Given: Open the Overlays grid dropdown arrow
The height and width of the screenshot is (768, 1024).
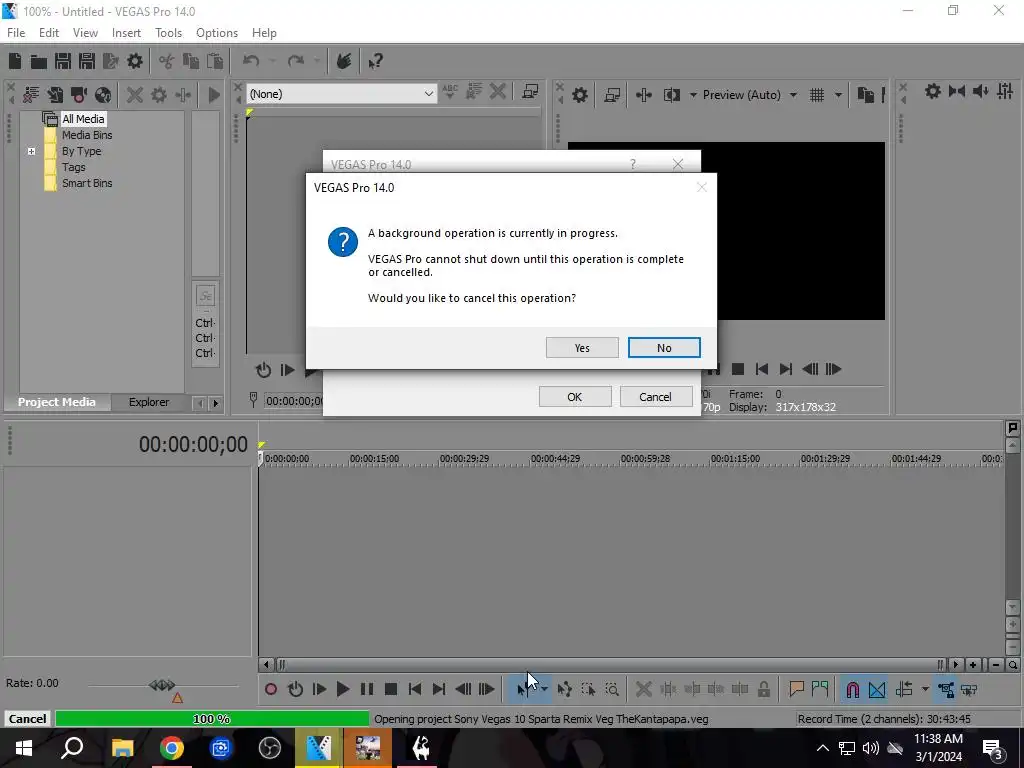Looking at the screenshot, I should 838,95.
